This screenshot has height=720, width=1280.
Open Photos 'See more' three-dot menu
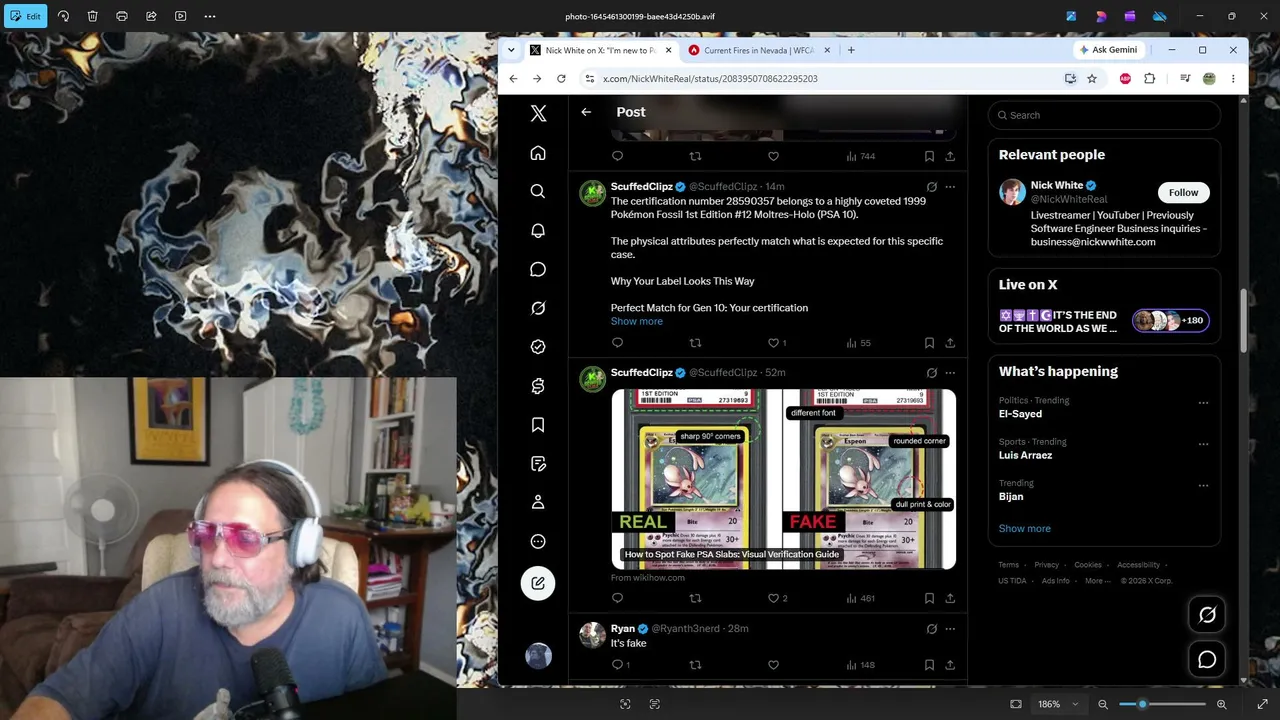tap(210, 16)
